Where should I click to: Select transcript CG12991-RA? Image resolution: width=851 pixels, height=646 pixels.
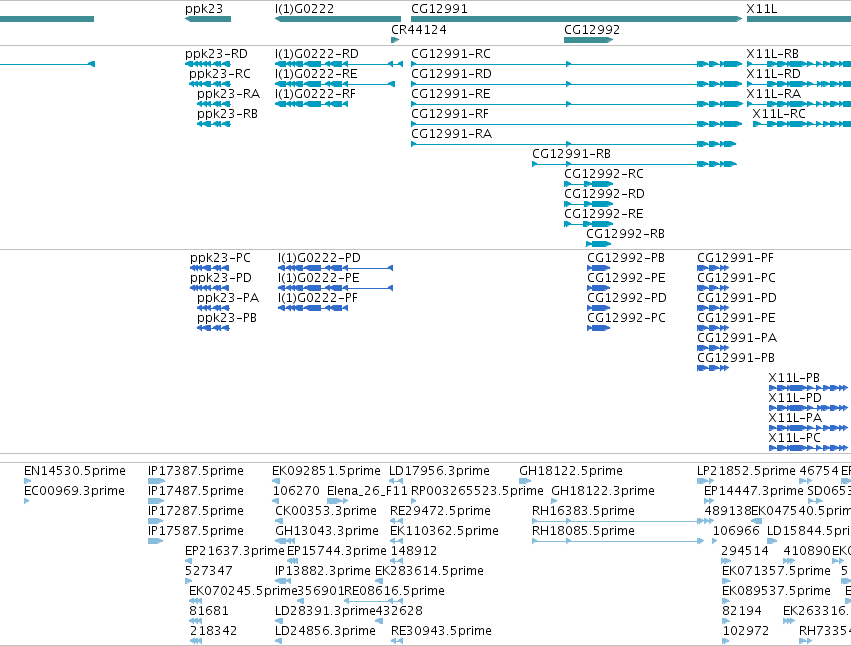pos(452,134)
